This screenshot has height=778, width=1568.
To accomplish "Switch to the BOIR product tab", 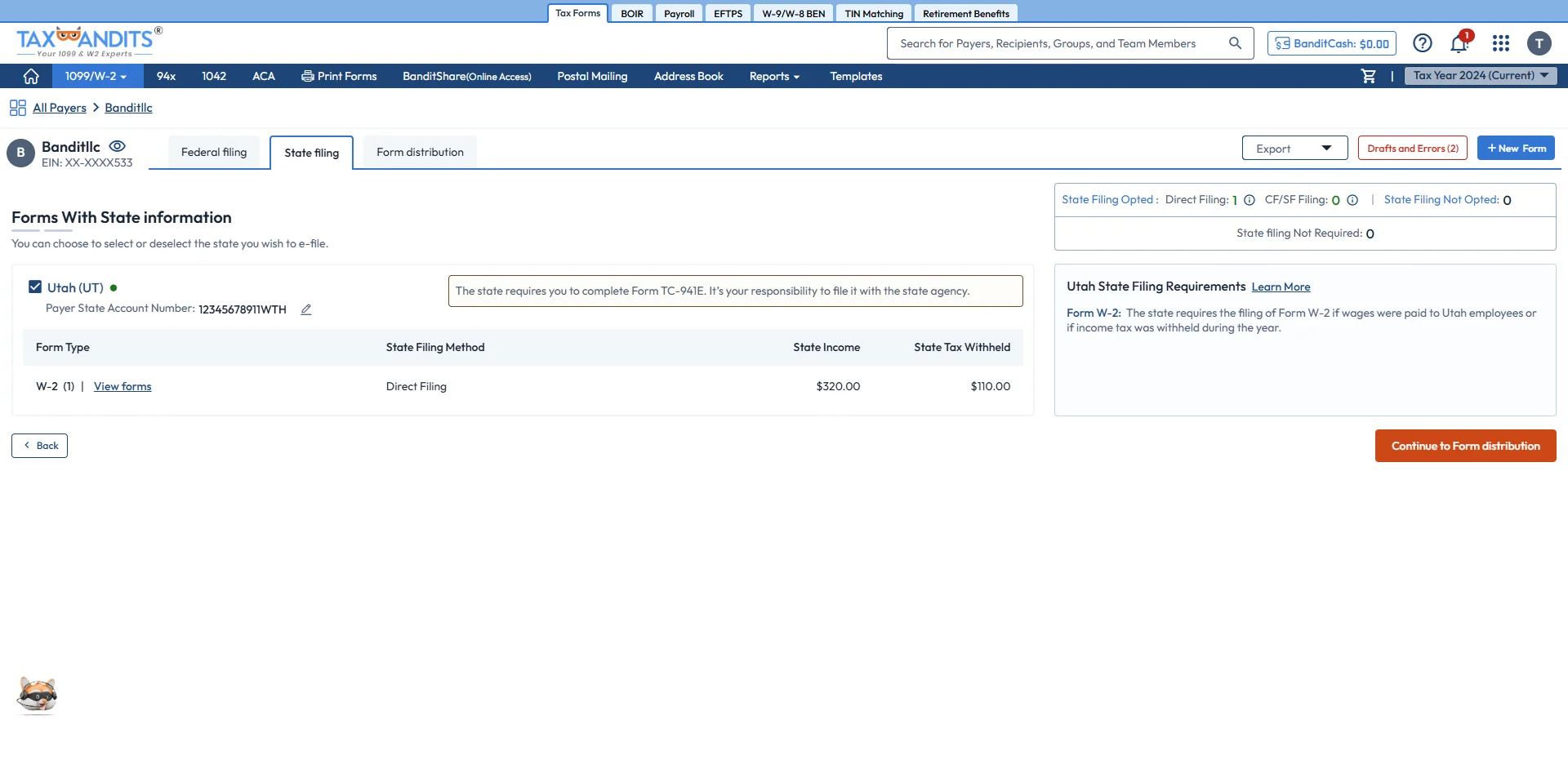I will (x=632, y=13).
